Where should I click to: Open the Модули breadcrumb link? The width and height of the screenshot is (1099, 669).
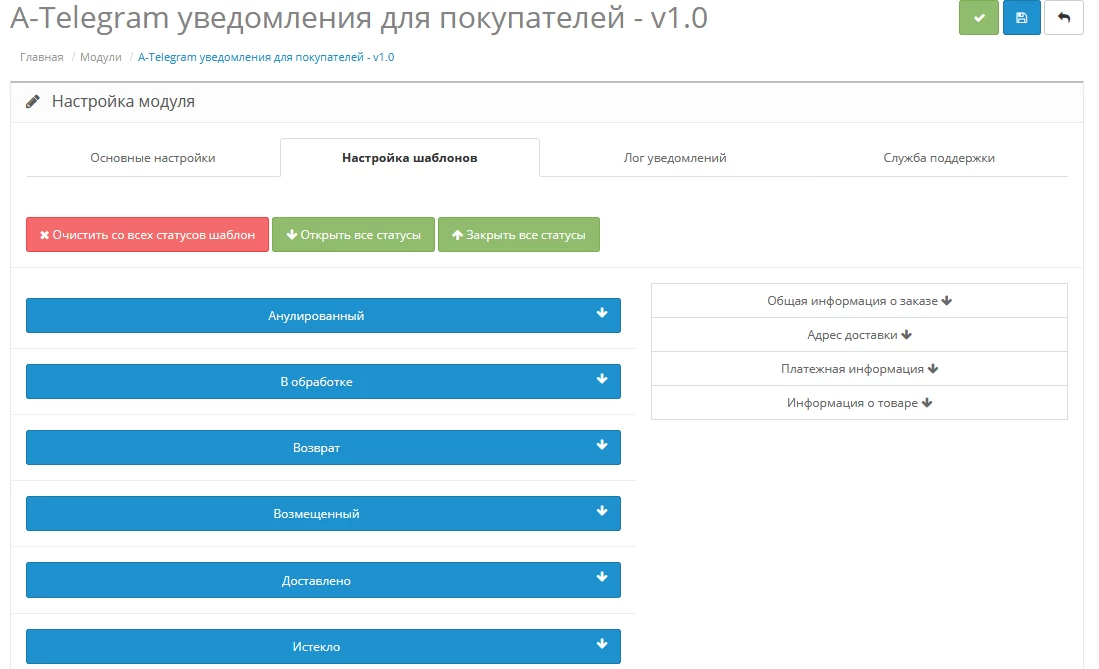tap(101, 57)
